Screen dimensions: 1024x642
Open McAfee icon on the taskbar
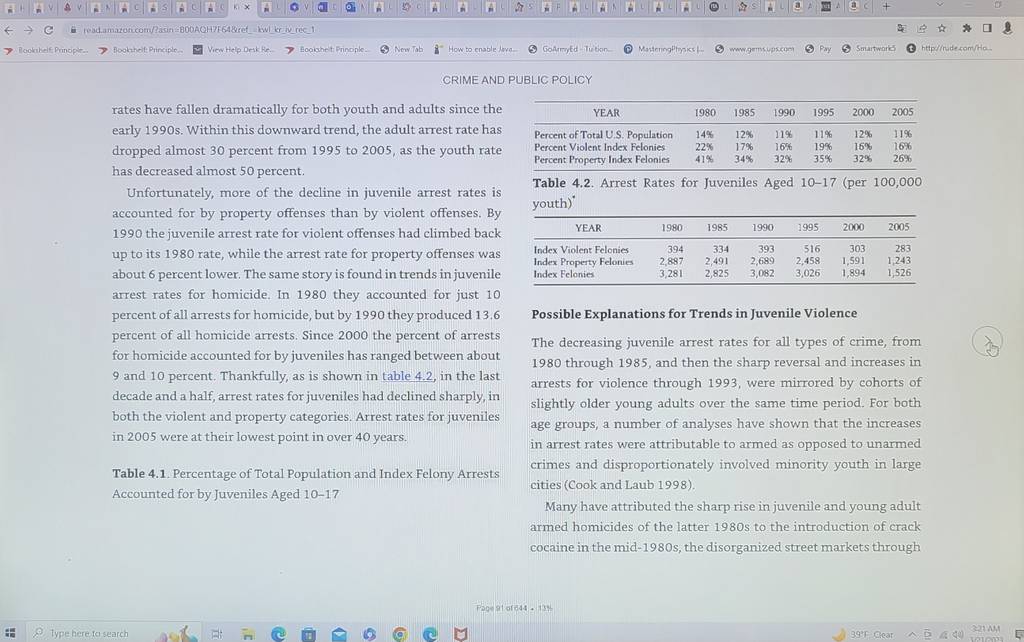coord(460,634)
